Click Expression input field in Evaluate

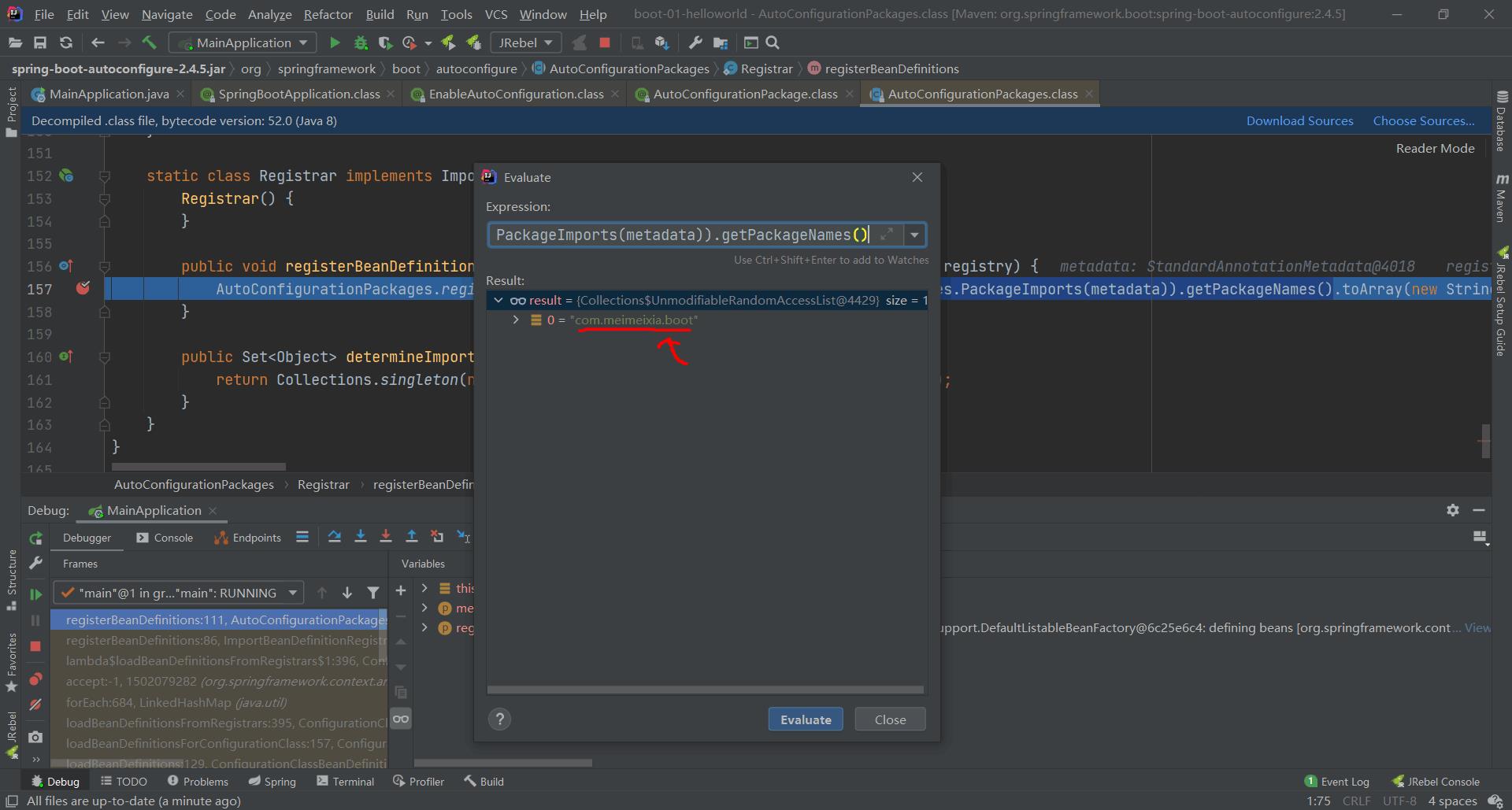point(695,235)
